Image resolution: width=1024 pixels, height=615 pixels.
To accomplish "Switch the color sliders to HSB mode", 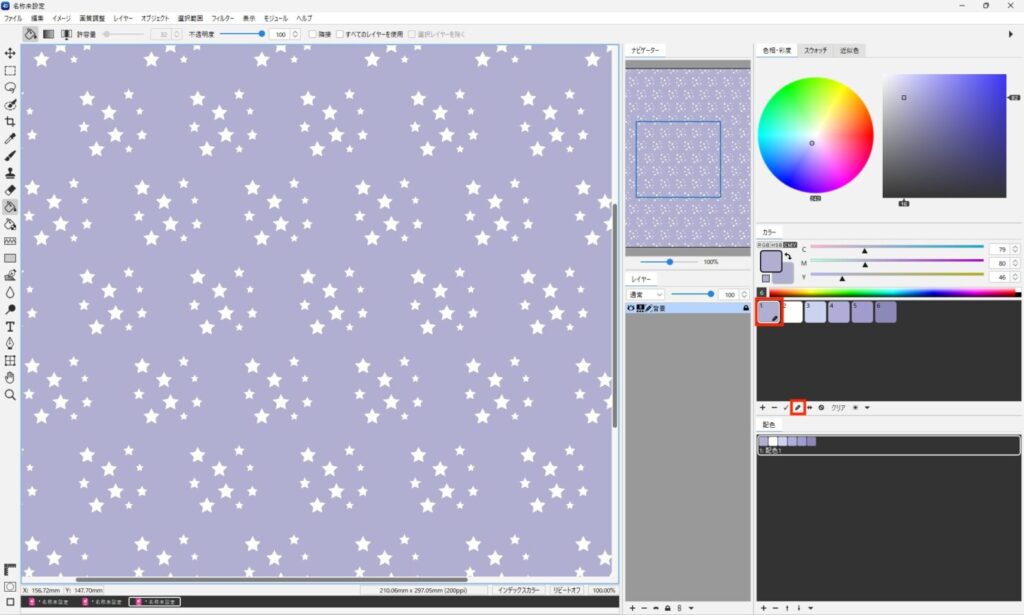I will coord(775,245).
